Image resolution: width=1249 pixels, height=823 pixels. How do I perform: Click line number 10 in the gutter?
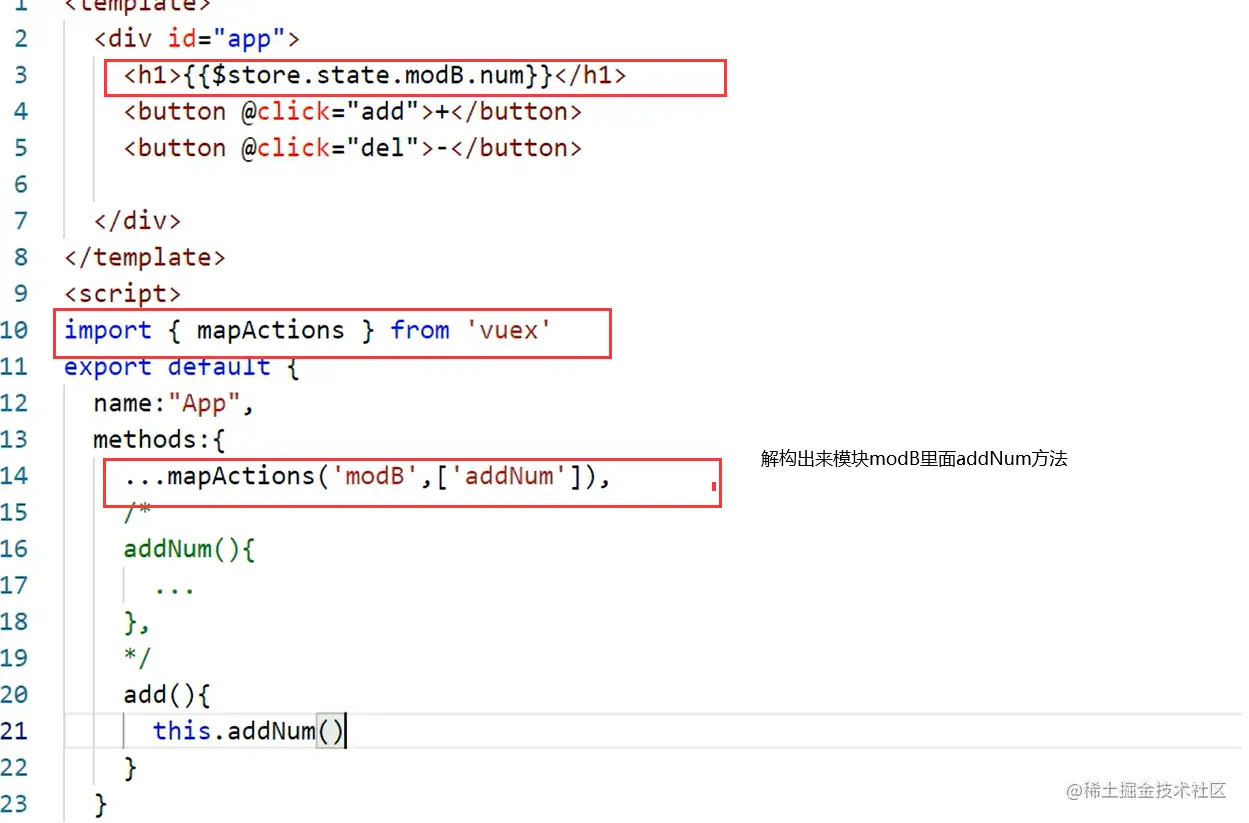coord(14,330)
